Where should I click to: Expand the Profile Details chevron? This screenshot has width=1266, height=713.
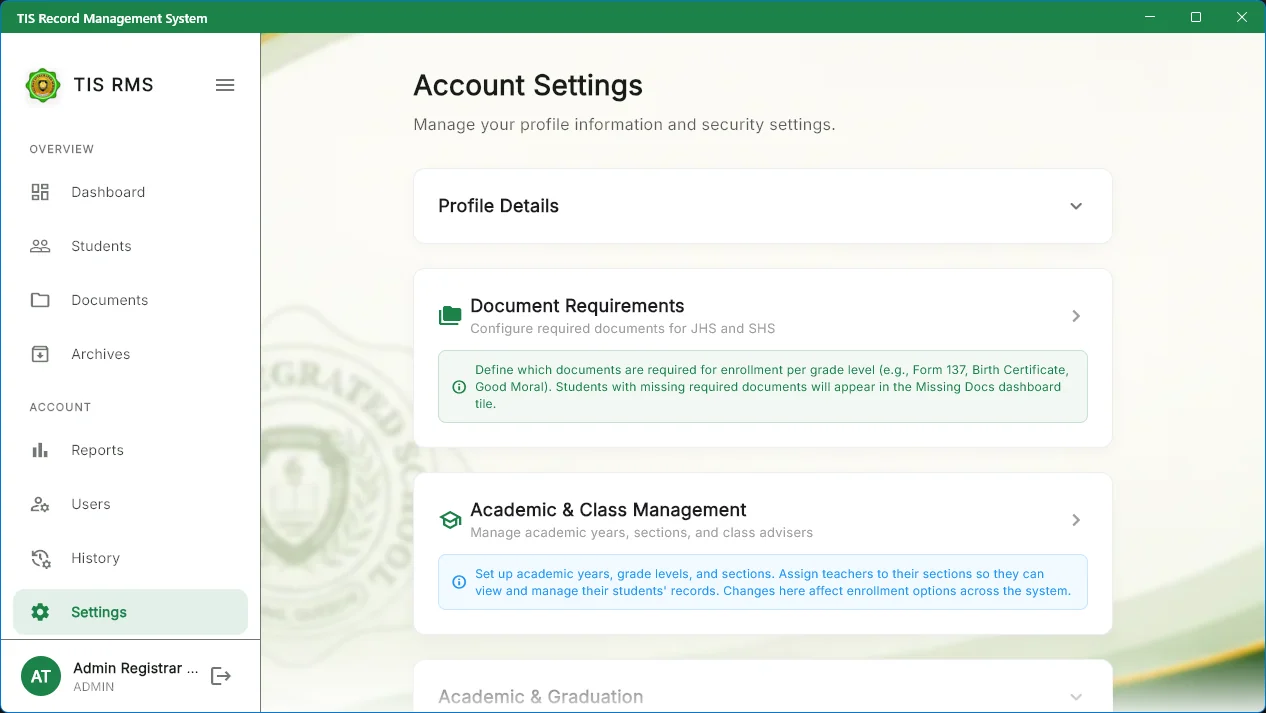1076,206
